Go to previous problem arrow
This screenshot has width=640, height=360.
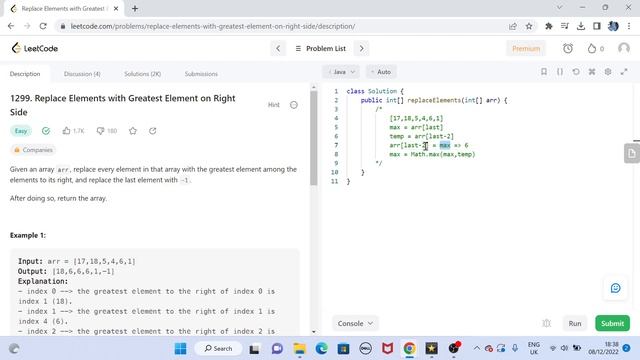278,49
